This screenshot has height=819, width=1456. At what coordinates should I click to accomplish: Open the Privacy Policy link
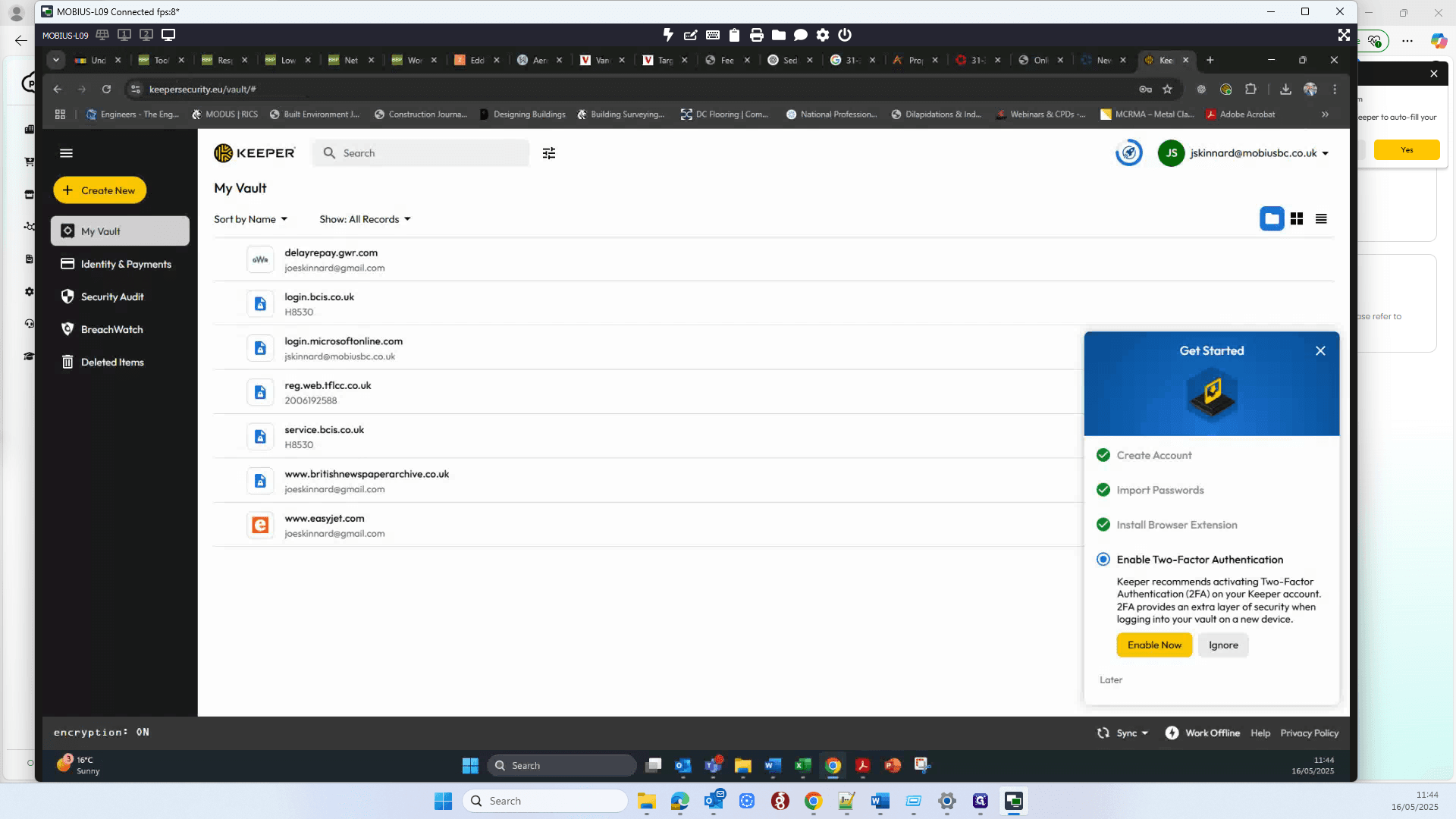point(1310,733)
